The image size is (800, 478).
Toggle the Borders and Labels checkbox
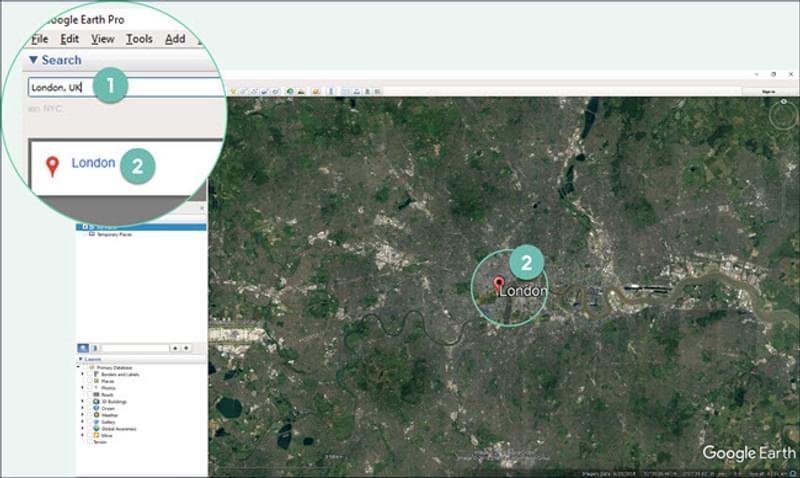click(88, 374)
